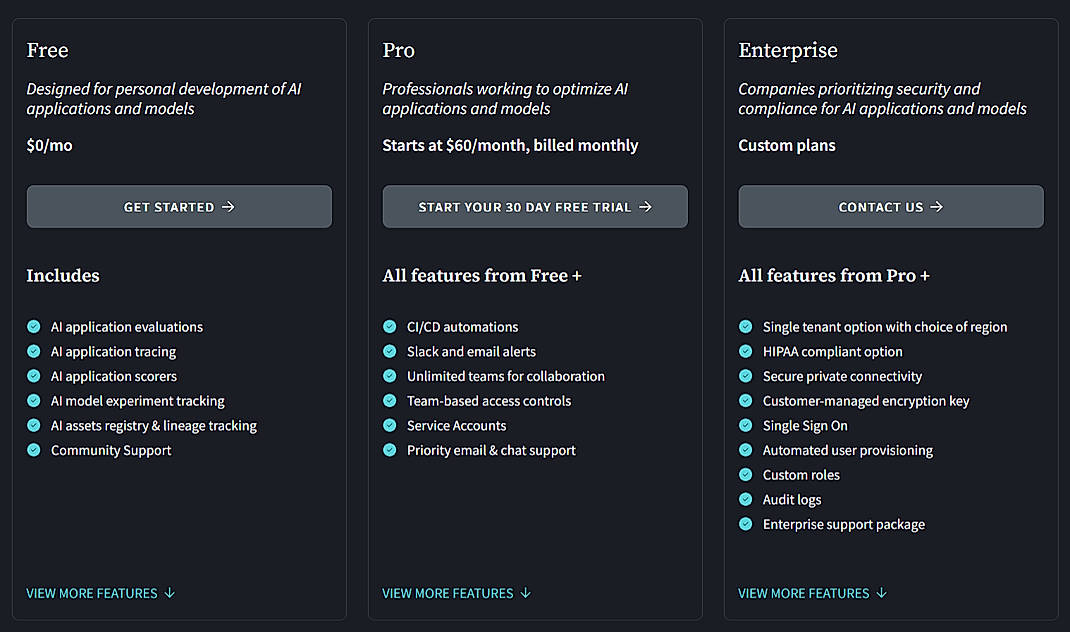Click checkmark icon beside AI application evaluations
Image resolution: width=1070 pixels, height=632 pixels.
33,326
